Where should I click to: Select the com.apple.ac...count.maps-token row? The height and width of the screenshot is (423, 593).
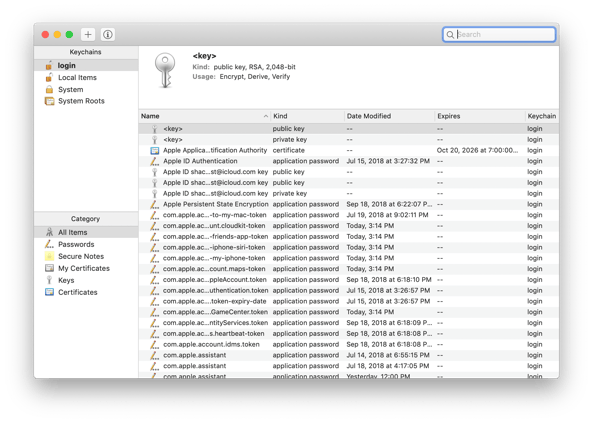tap(349, 269)
